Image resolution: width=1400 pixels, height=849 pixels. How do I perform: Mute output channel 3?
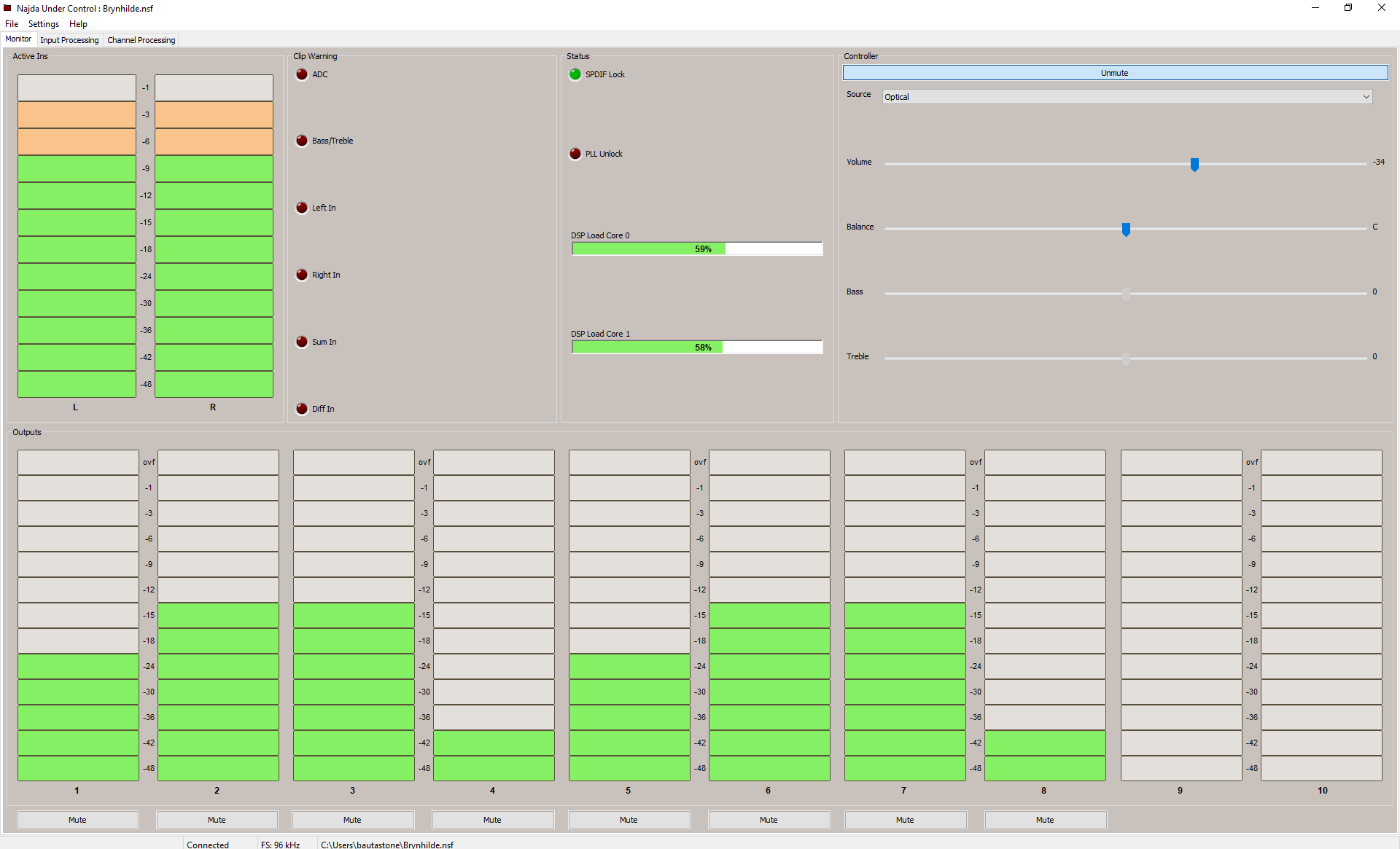(x=352, y=820)
